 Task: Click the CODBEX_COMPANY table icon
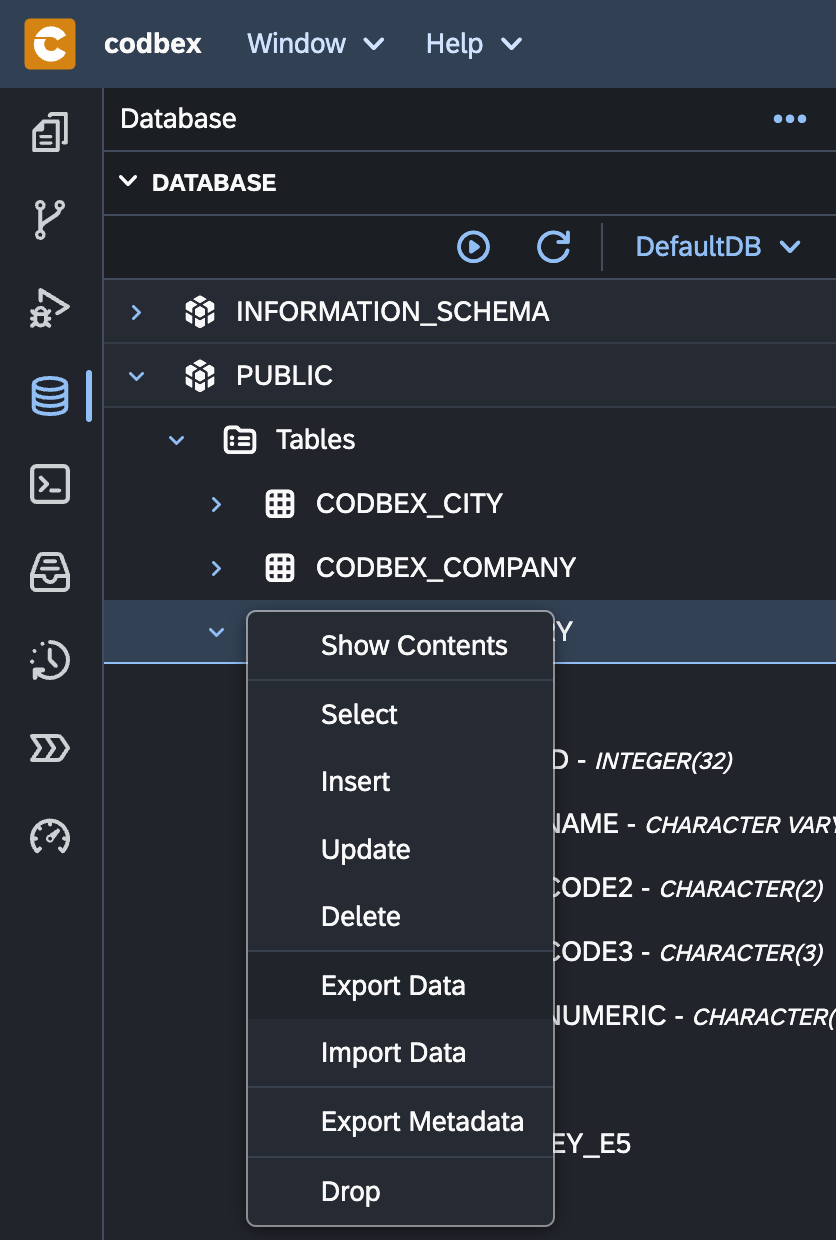(280, 568)
